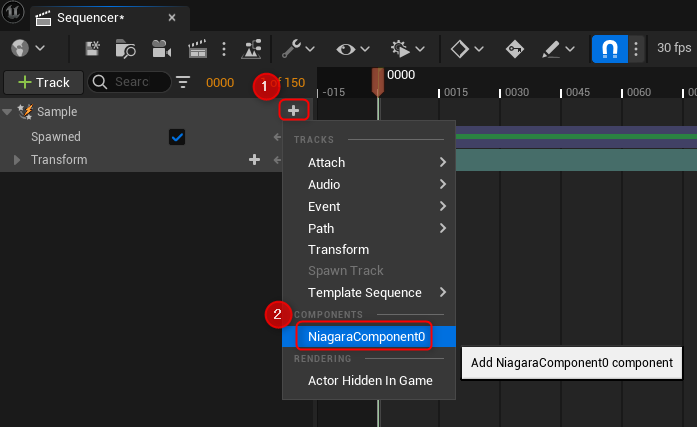Toggle the Spawned checkbox
The width and height of the screenshot is (697, 427).
click(x=177, y=137)
